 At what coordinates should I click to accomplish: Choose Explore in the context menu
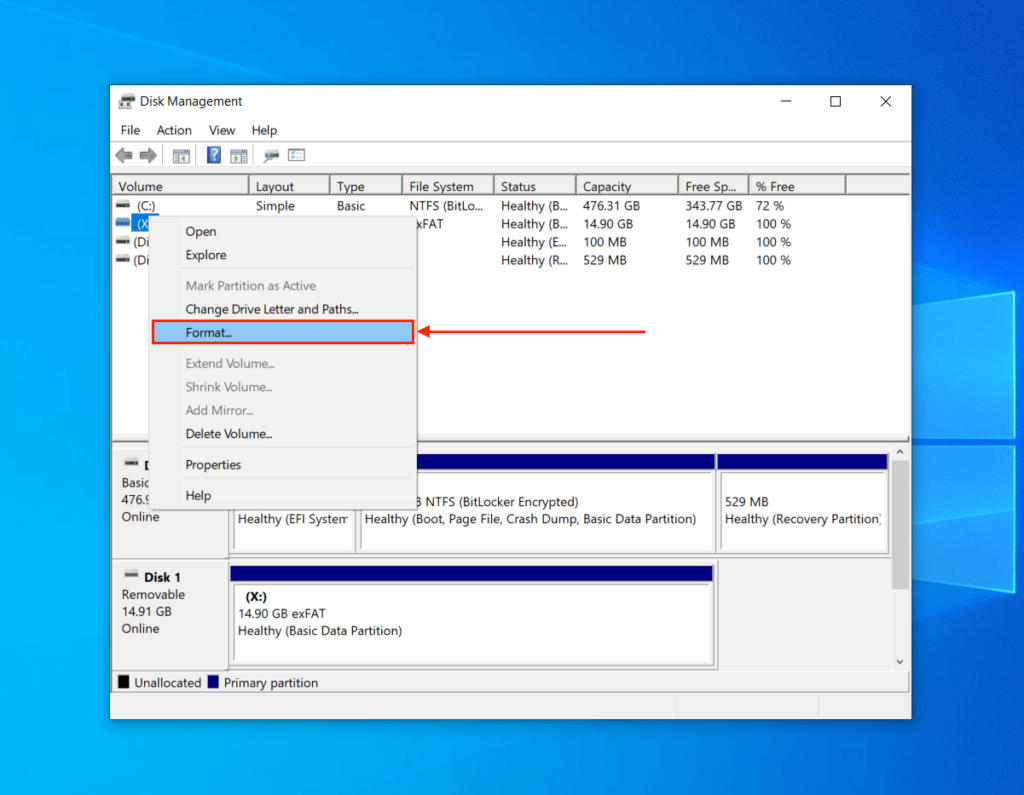tap(205, 255)
